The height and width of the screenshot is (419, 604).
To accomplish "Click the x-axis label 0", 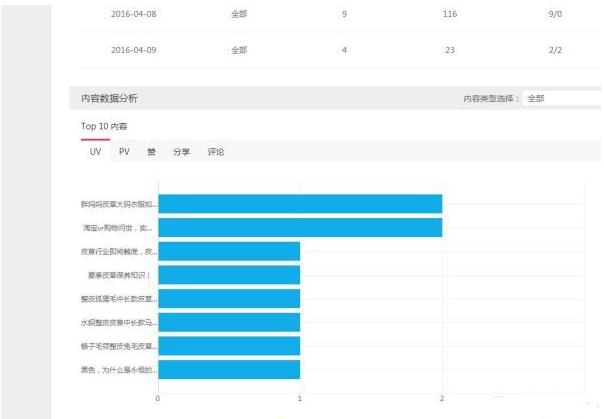I will 158,398.
